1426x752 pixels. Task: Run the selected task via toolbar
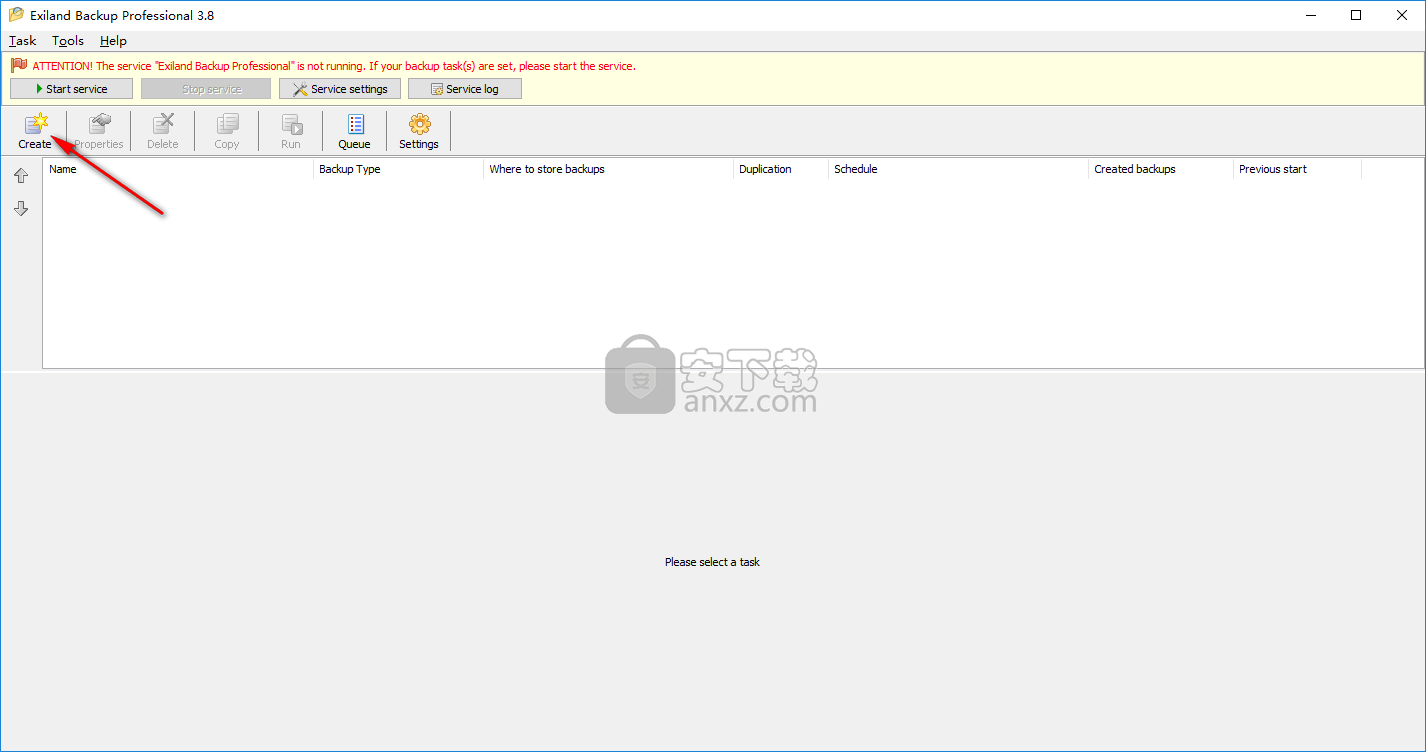(291, 131)
